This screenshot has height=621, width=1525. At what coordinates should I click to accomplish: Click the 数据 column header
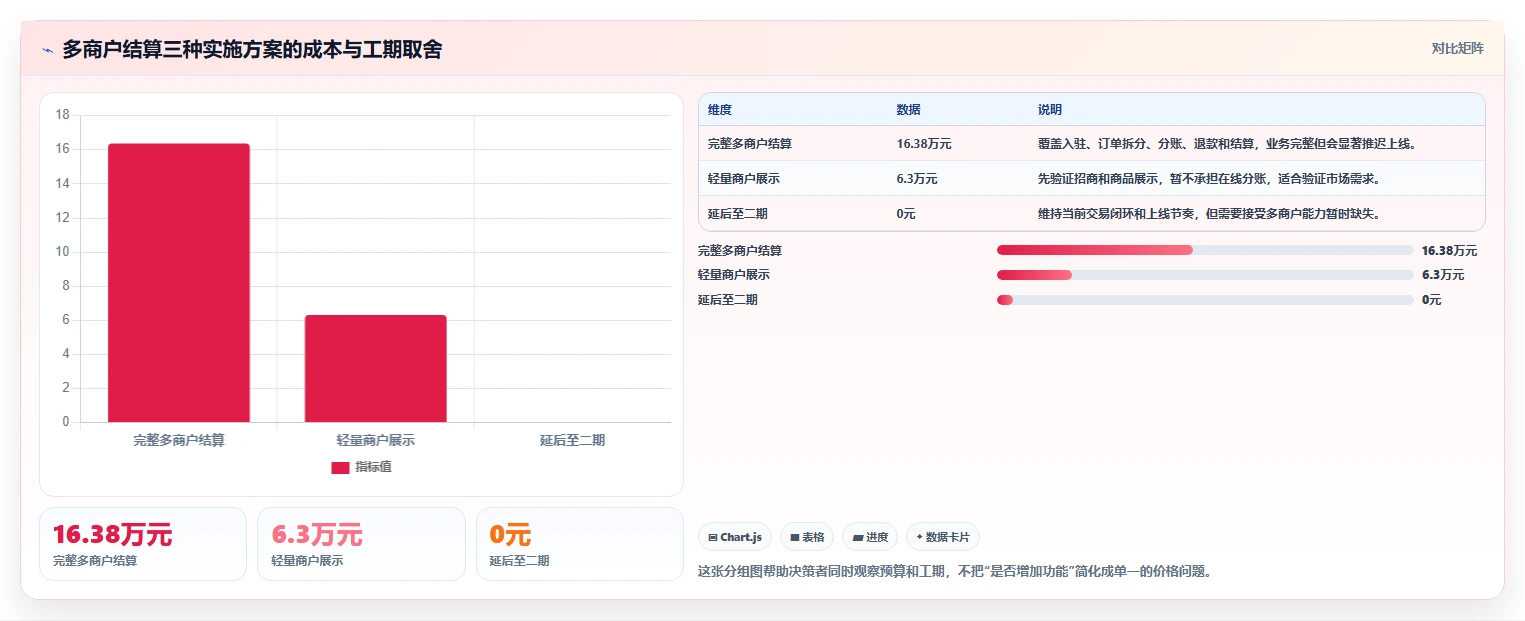(909, 110)
